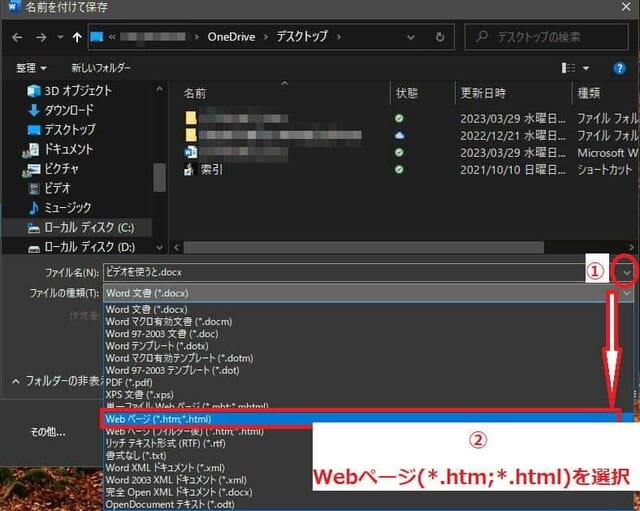Open the 整理 dropdown menu
Viewport: 640px width, 511px height.
[x=31, y=68]
